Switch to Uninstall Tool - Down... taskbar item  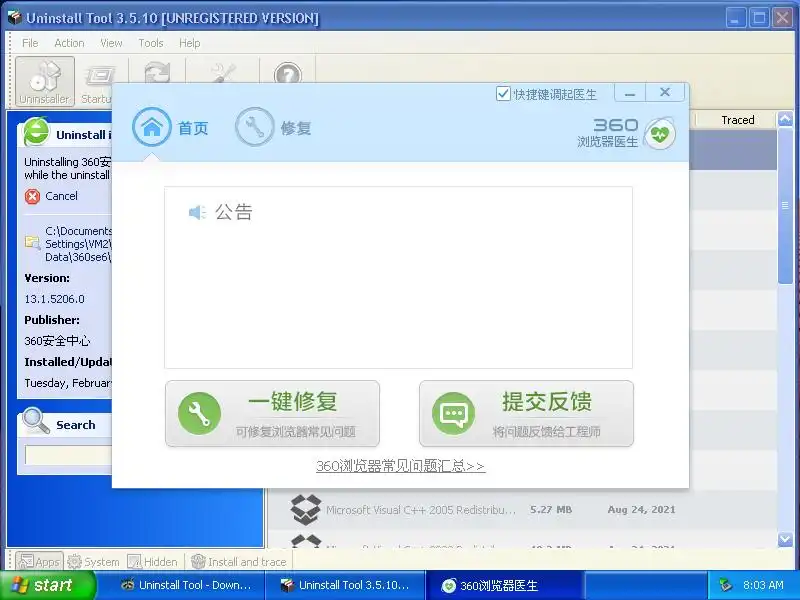coord(186,585)
